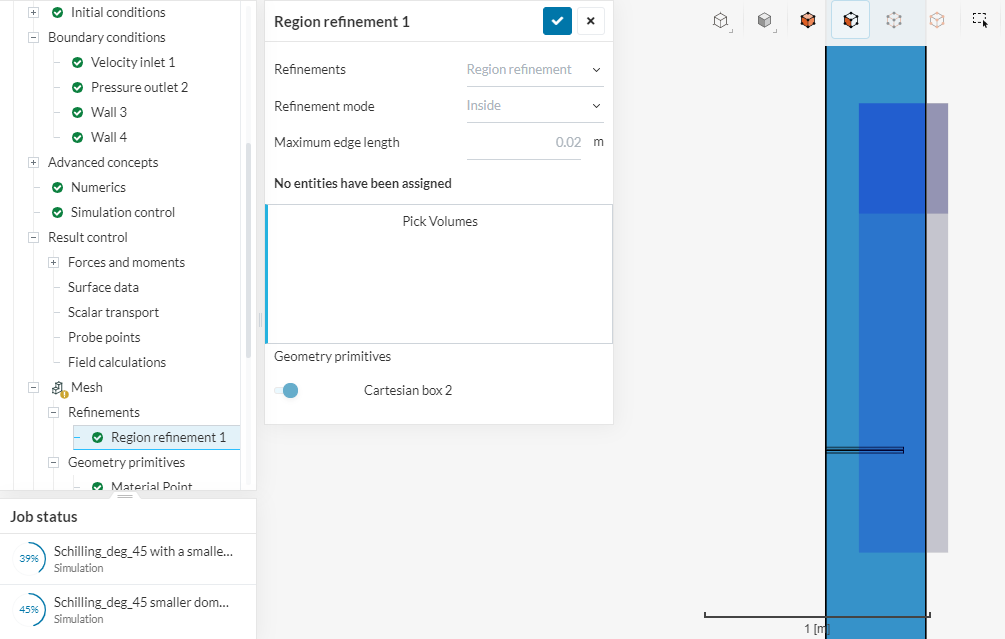Screen dimensions: 1005x639
Task: Open Velocity inlet 1 boundary condition
Action: [x=133, y=62]
